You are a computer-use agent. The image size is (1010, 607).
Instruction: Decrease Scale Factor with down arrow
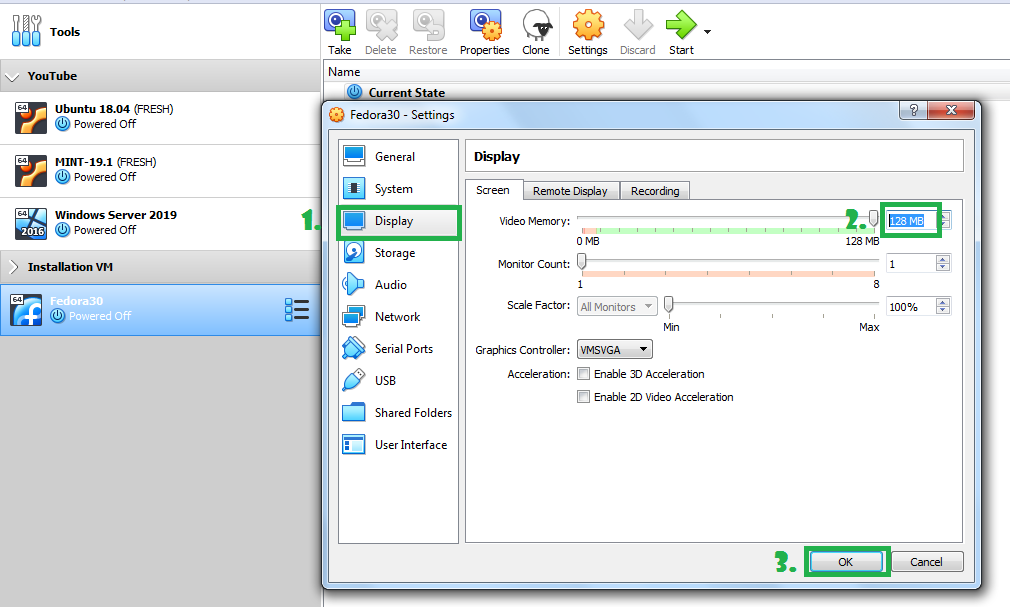click(x=943, y=311)
